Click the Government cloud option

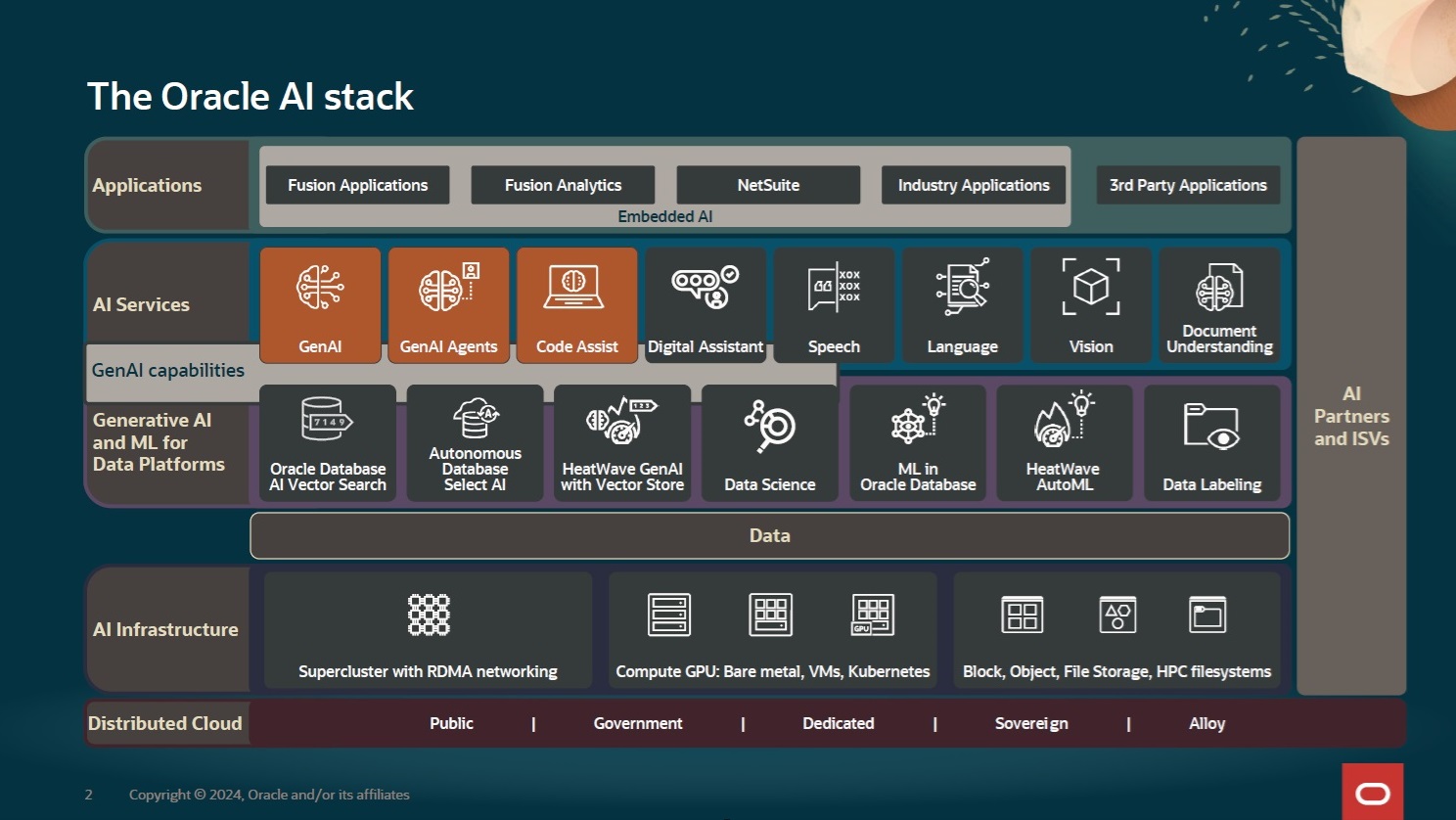[638, 723]
